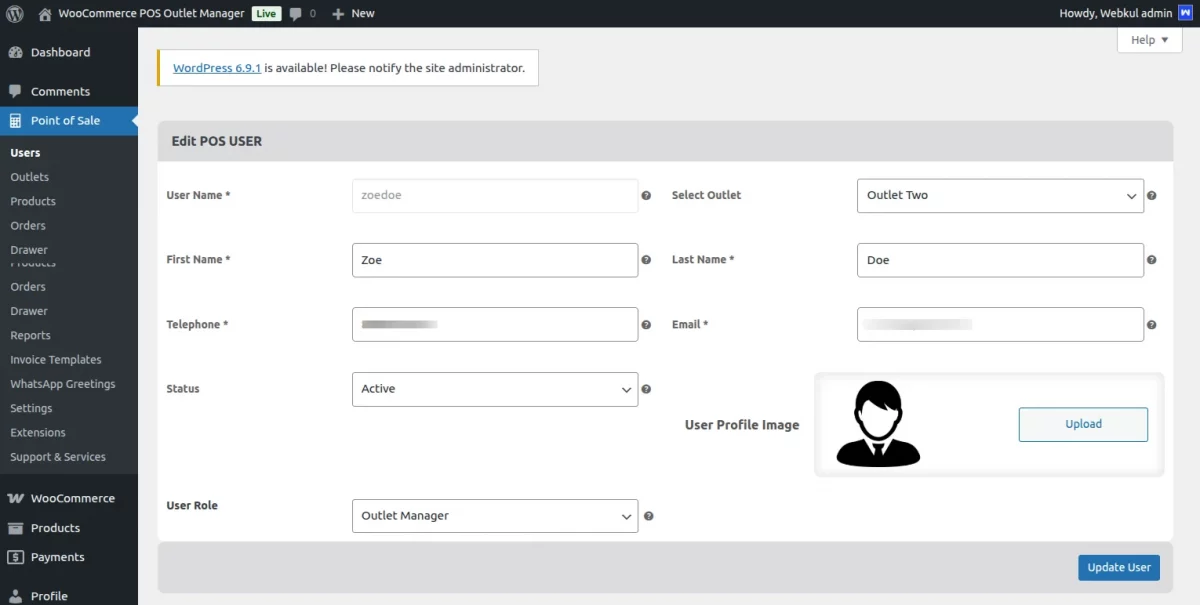Viewport: 1200px width, 605px height.
Task: Go to WooCommerce menu in sidebar
Action: coord(72,498)
